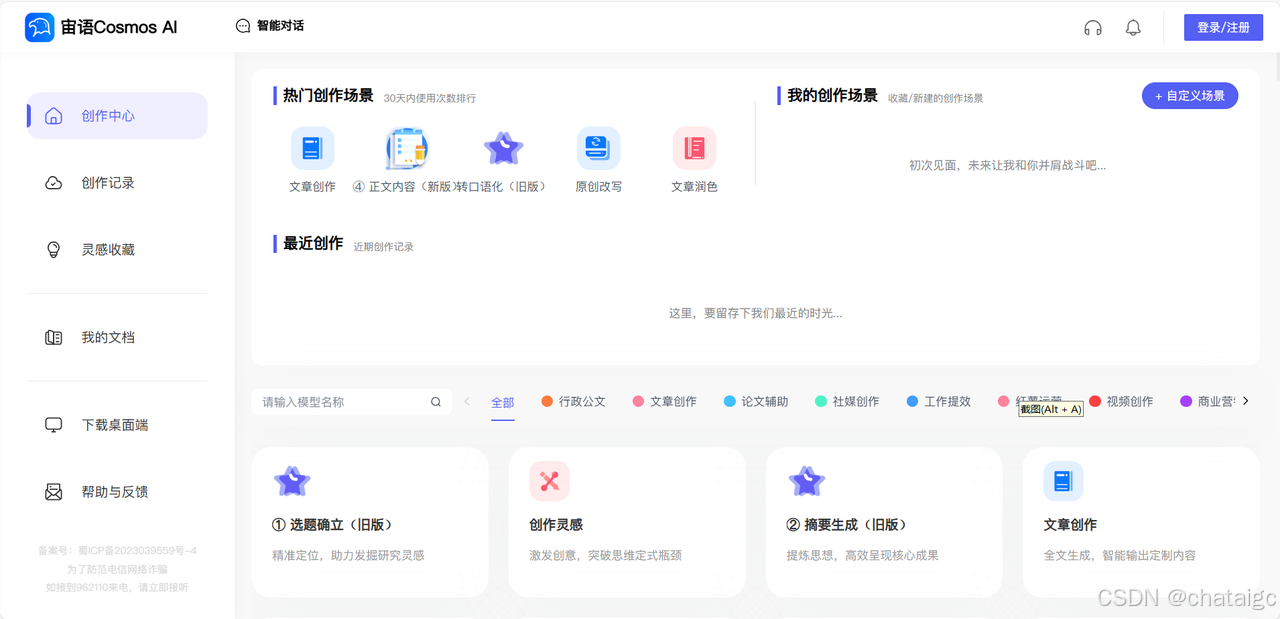The image size is (1280, 619).
Task: Select the 行政公文 category tab
Action: pyautogui.click(x=573, y=401)
